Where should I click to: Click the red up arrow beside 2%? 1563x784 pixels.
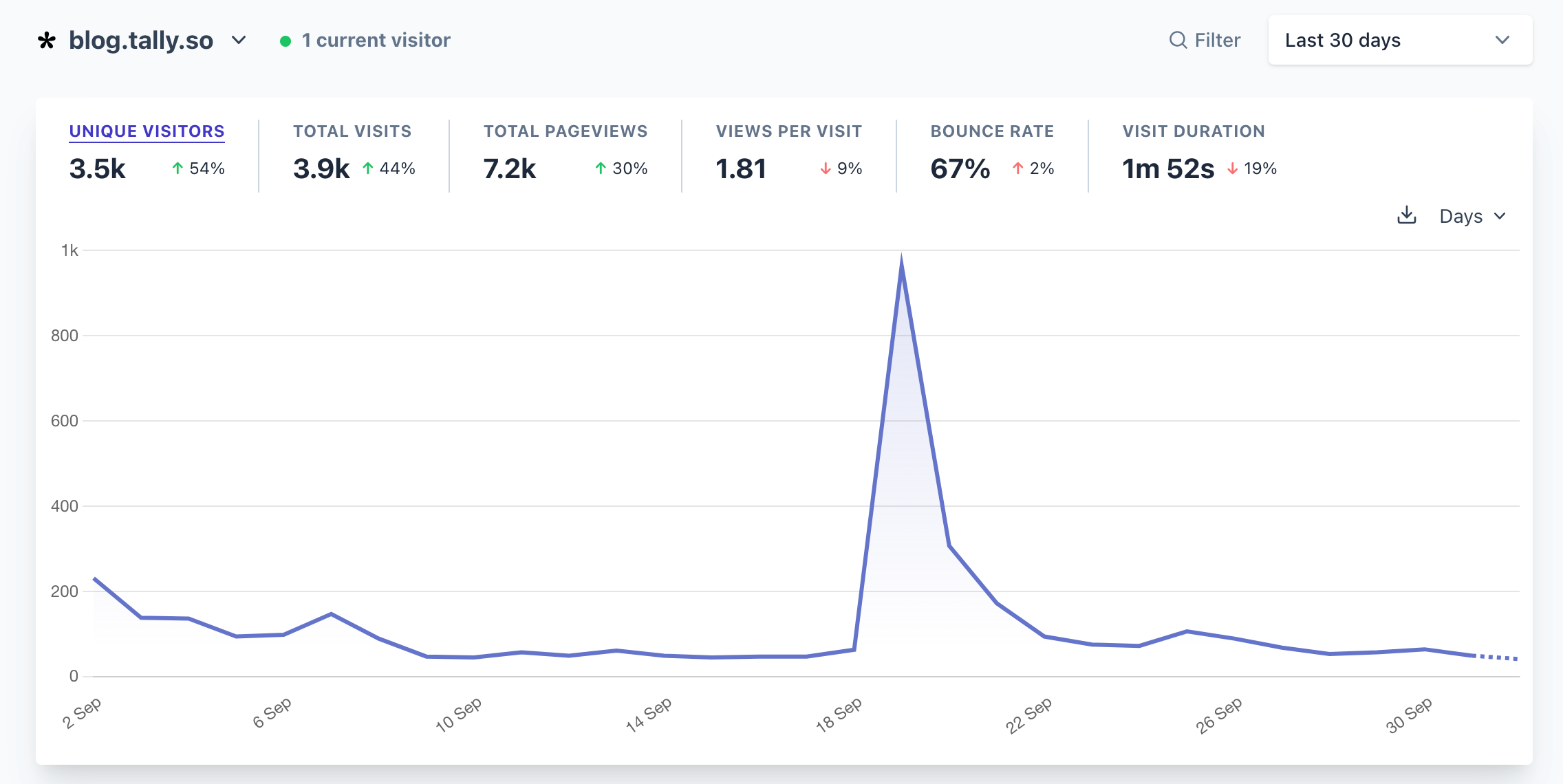(1017, 168)
